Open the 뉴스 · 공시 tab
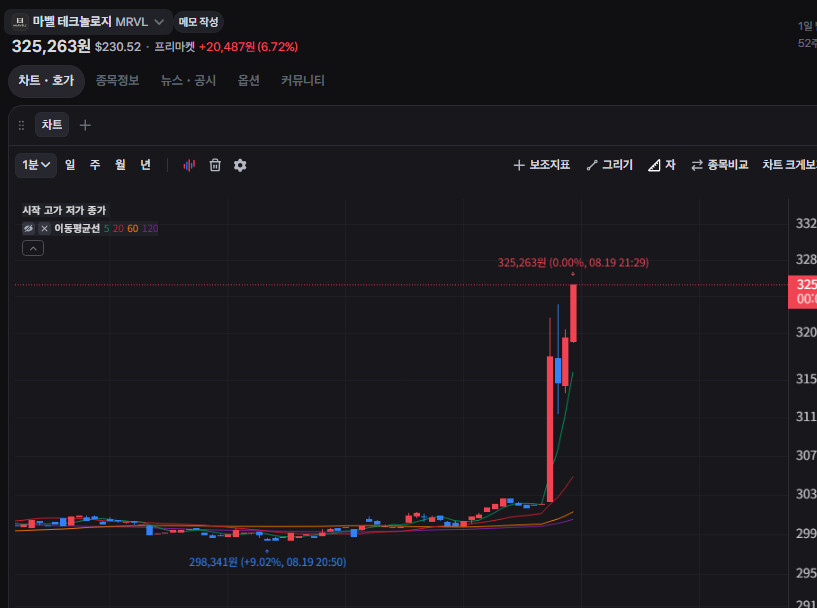This screenshot has width=817, height=608. pos(188,81)
